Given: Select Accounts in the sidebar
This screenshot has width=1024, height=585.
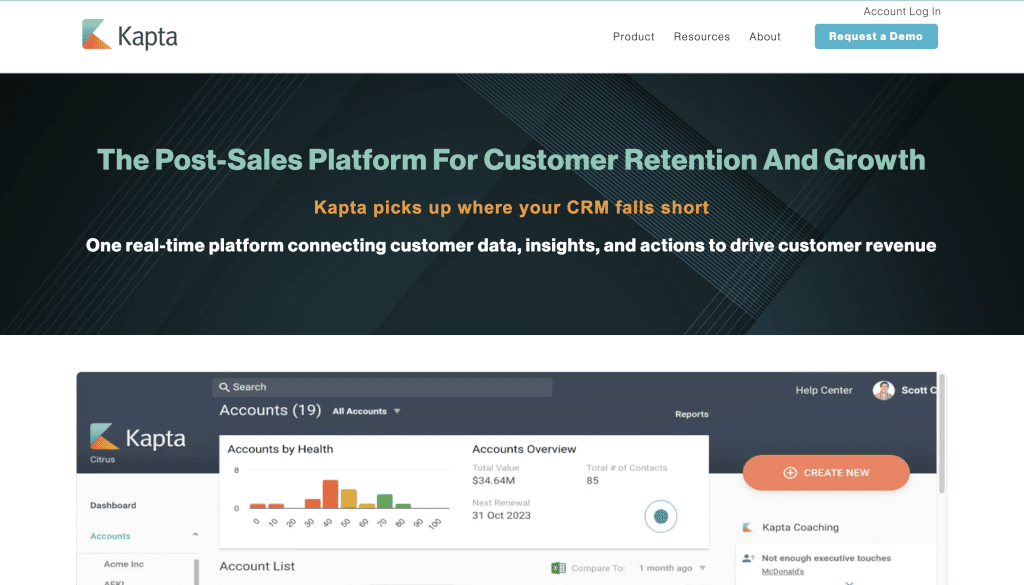Looking at the screenshot, I should [x=110, y=536].
